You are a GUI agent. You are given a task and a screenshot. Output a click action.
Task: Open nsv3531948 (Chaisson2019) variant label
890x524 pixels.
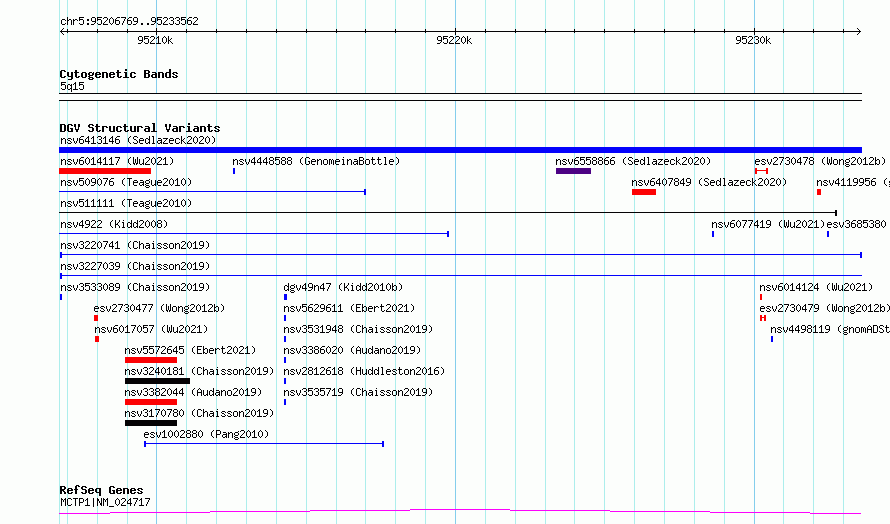pyautogui.click(x=358, y=329)
